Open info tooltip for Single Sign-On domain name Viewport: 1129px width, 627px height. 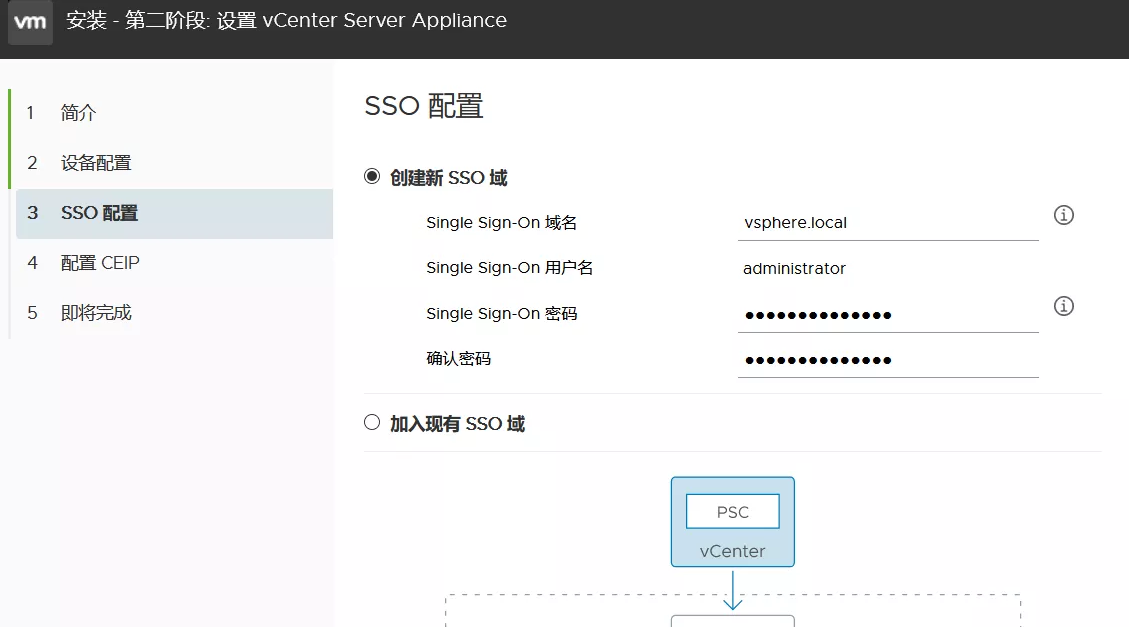point(1064,215)
